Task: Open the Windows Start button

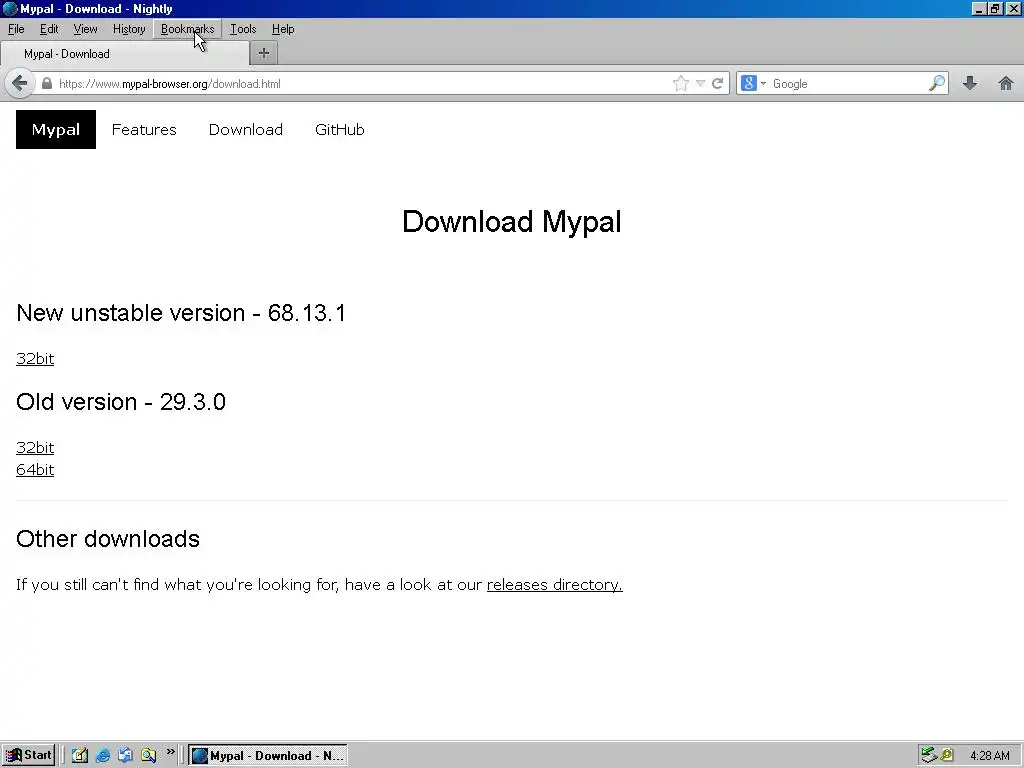Action: click(x=28, y=755)
